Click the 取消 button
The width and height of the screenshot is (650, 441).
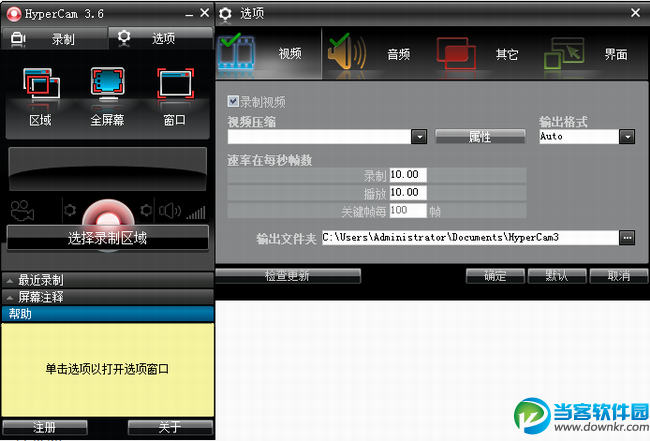coord(619,276)
